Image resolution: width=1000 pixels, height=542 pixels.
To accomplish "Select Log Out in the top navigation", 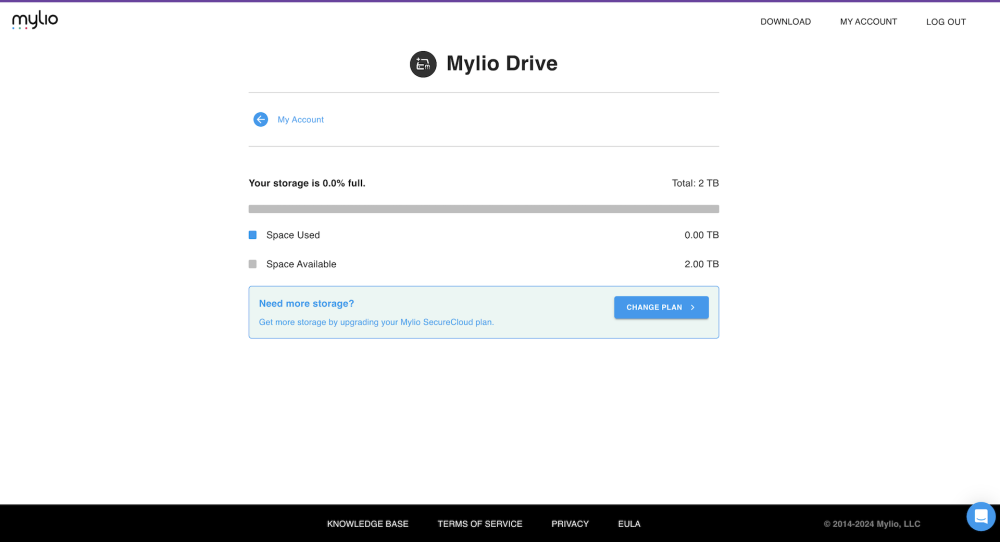I will click(x=946, y=22).
